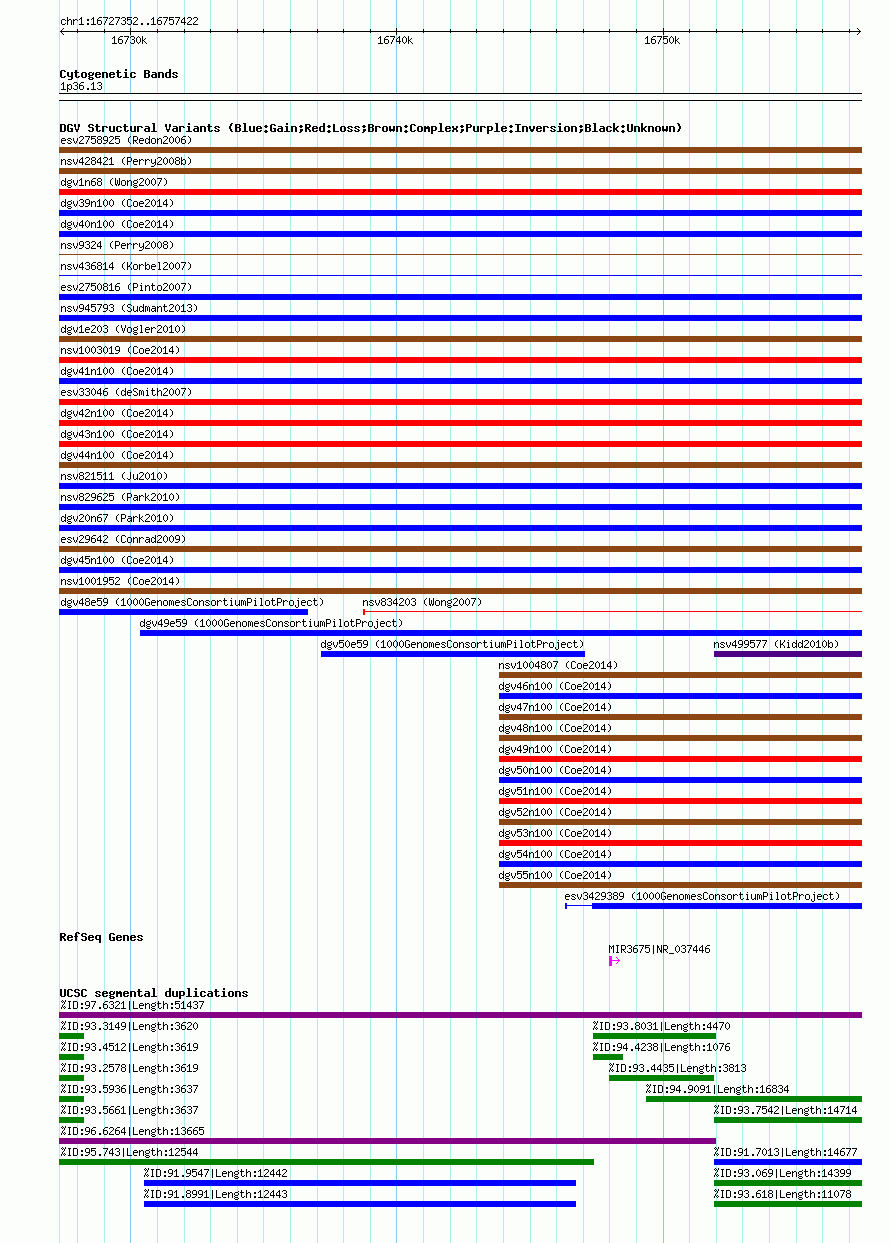Open the DGV Structural Variants track title
Image resolution: width=890 pixels, height=1243 pixels.
371,128
